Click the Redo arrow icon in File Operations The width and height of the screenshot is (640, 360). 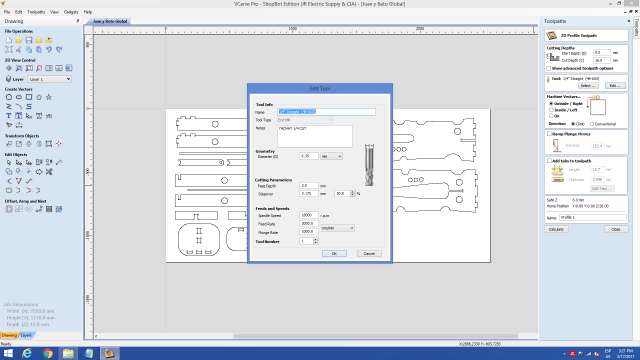[59, 49]
